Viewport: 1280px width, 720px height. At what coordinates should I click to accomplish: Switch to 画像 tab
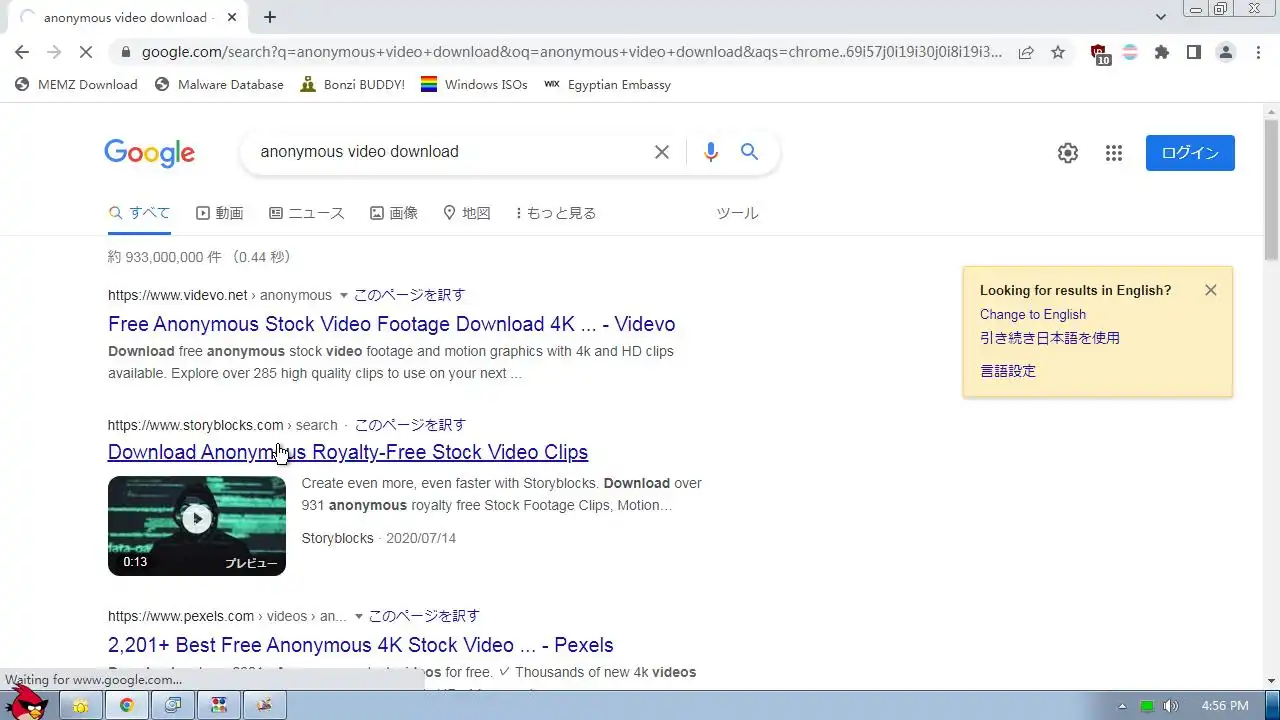coord(394,213)
